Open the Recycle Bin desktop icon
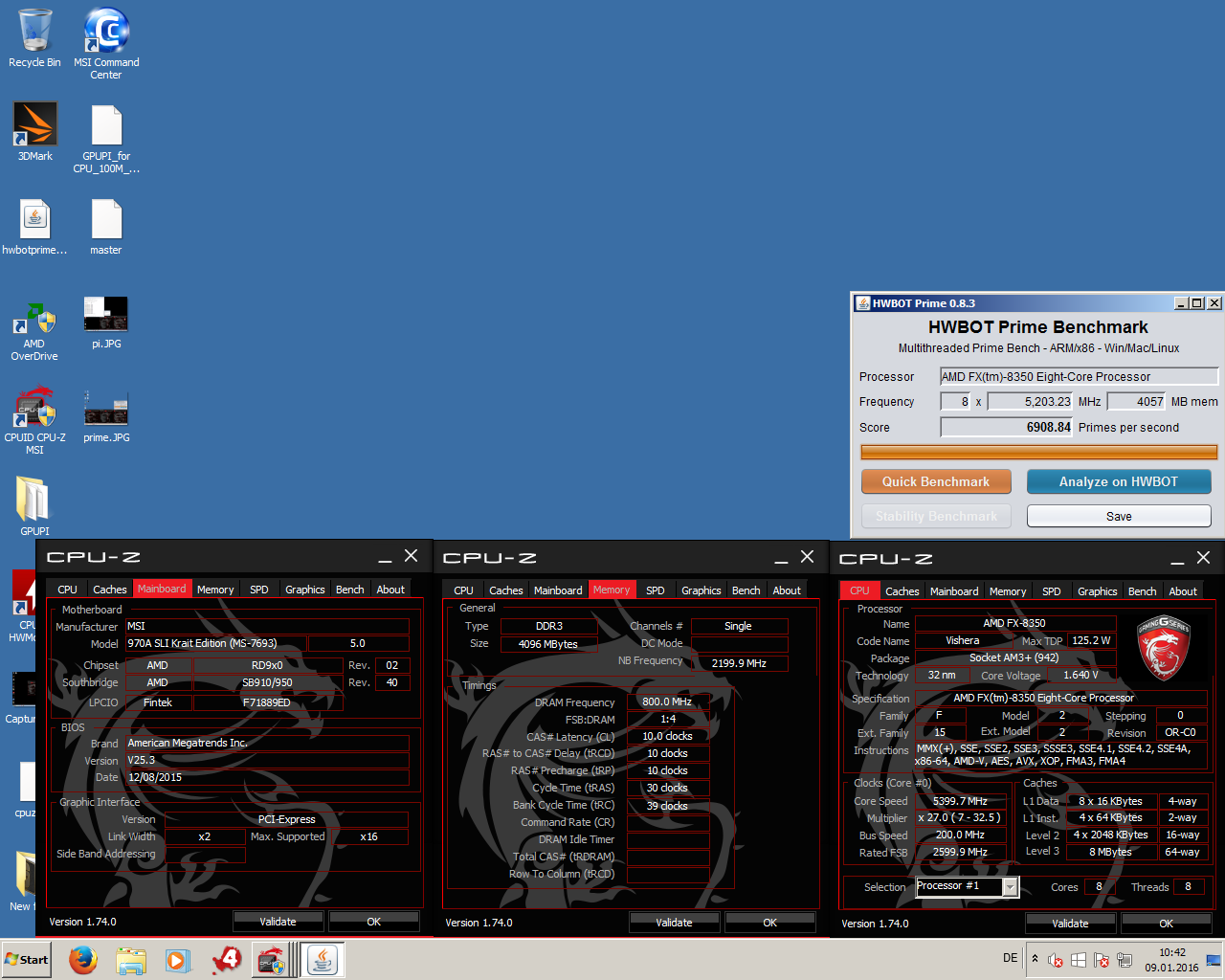This screenshot has height=980, width=1225. click(34, 38)
